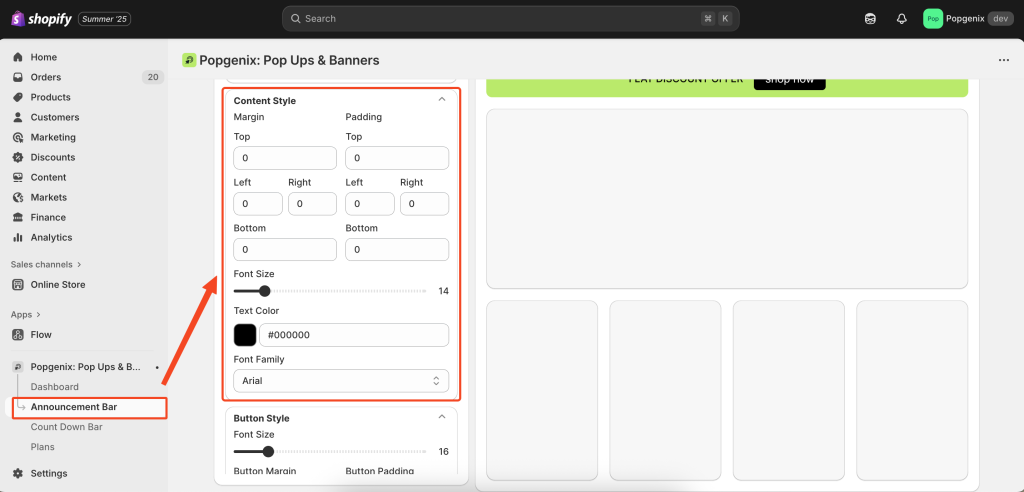
Task: Collapse the Content Style section
Action: coord(441,99)
